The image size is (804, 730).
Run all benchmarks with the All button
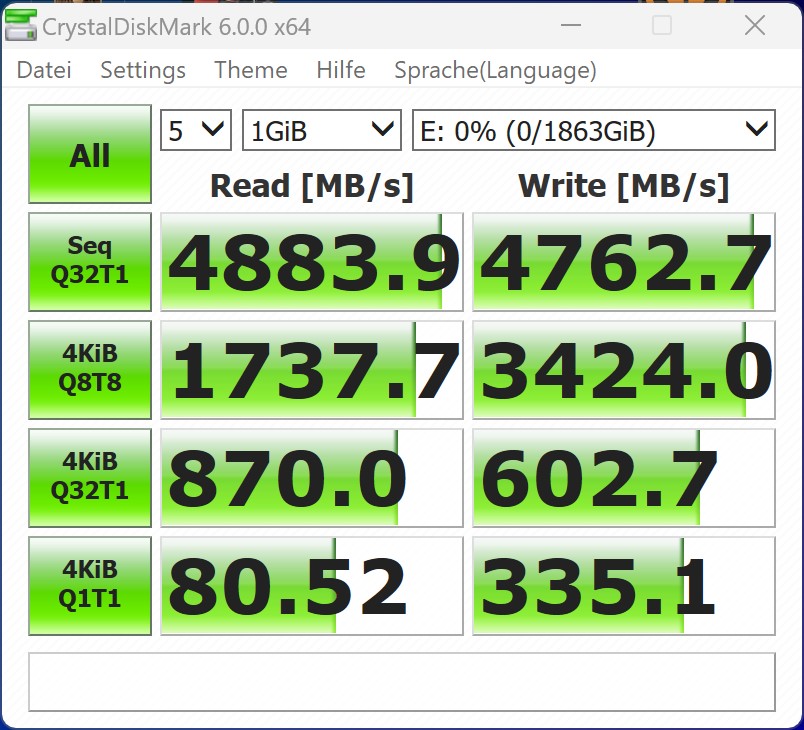coord(90,154)
